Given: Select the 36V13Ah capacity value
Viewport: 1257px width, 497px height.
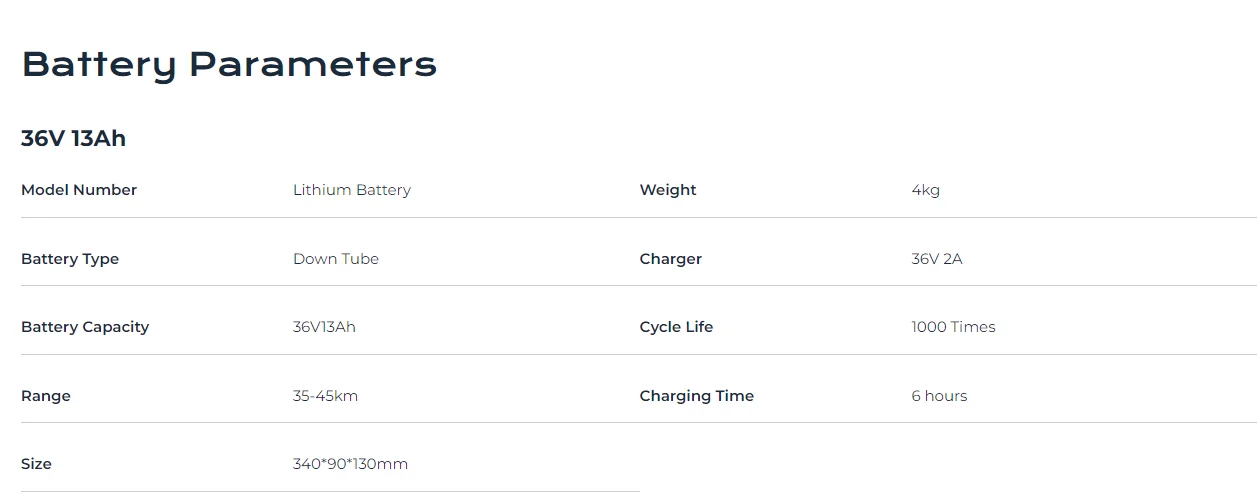Looking at the screenshot, I should tap(324, 327).
